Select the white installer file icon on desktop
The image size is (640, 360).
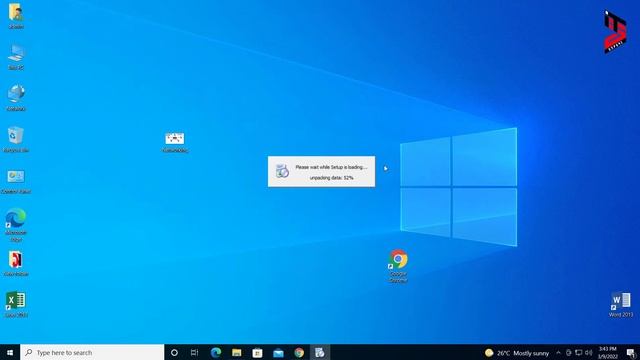click(x=175, y=142)
